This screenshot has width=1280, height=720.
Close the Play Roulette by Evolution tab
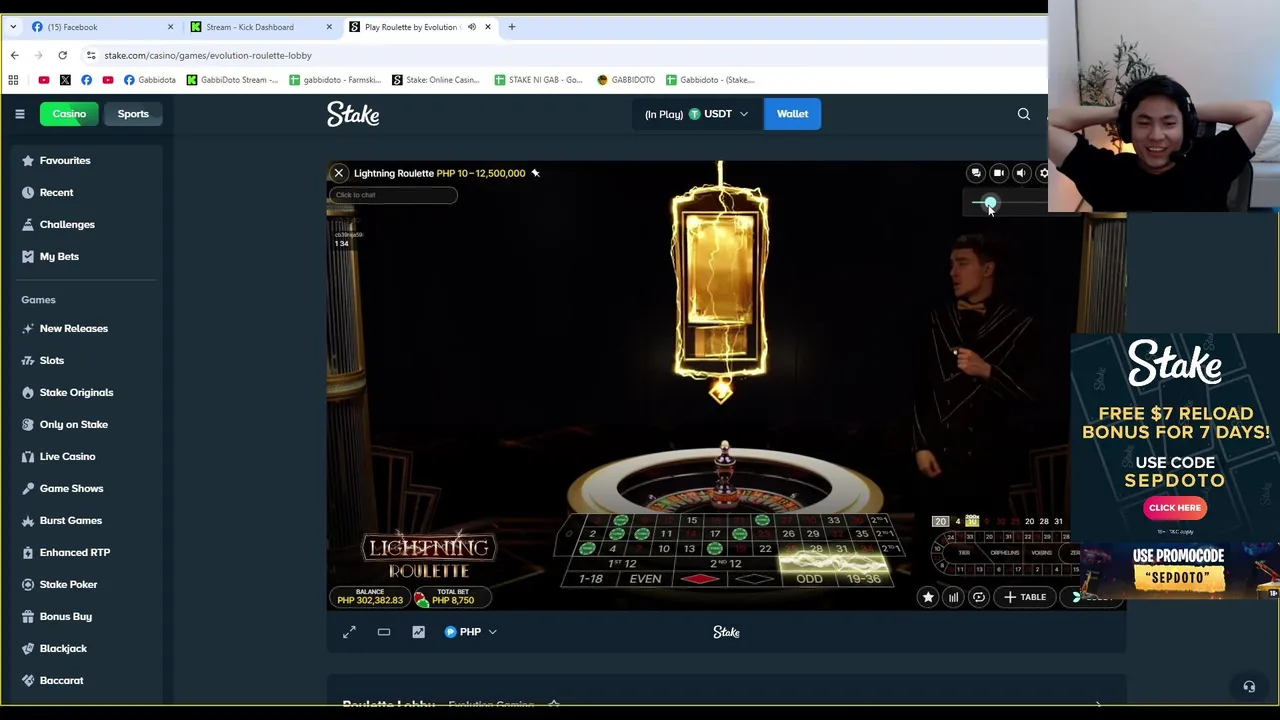[487, 27]
